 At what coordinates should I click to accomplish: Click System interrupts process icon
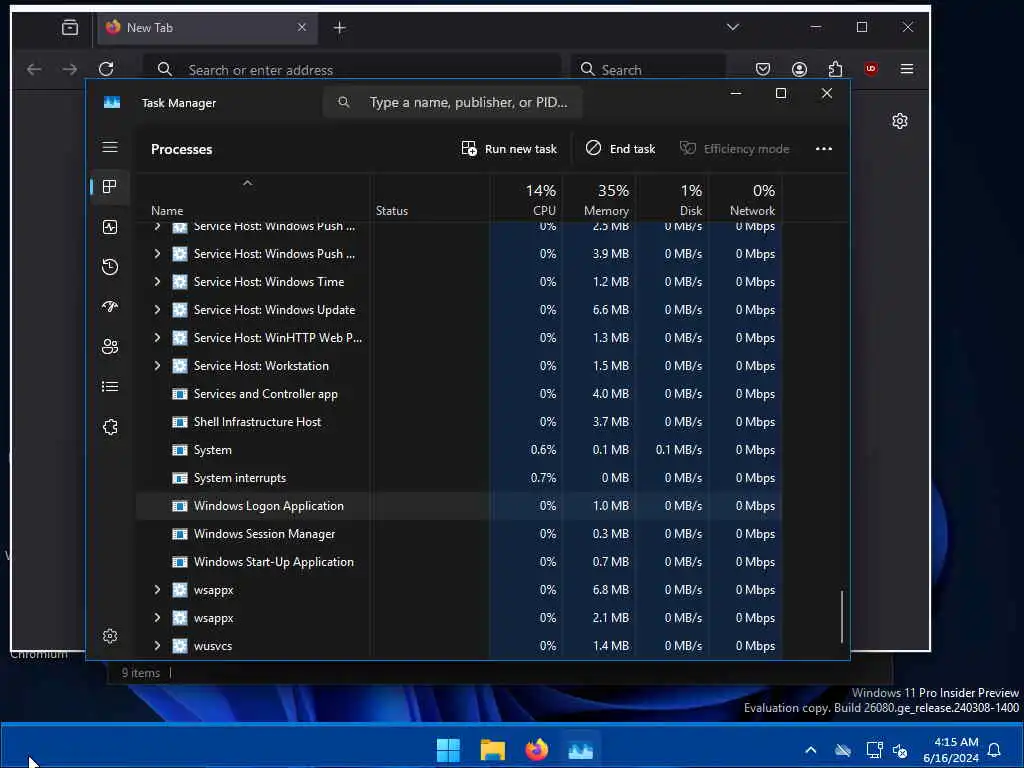click(x=180, y=478)
